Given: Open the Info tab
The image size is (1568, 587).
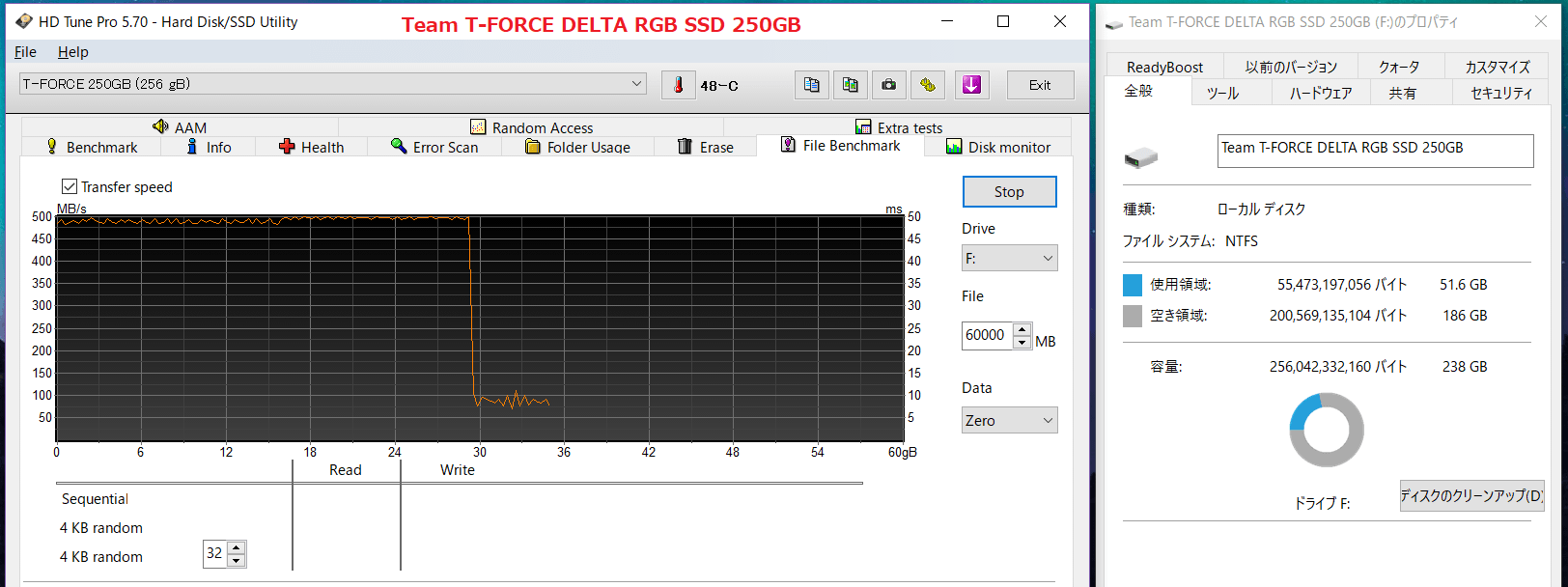Looking at the screenshot, I should pos(209,147).
